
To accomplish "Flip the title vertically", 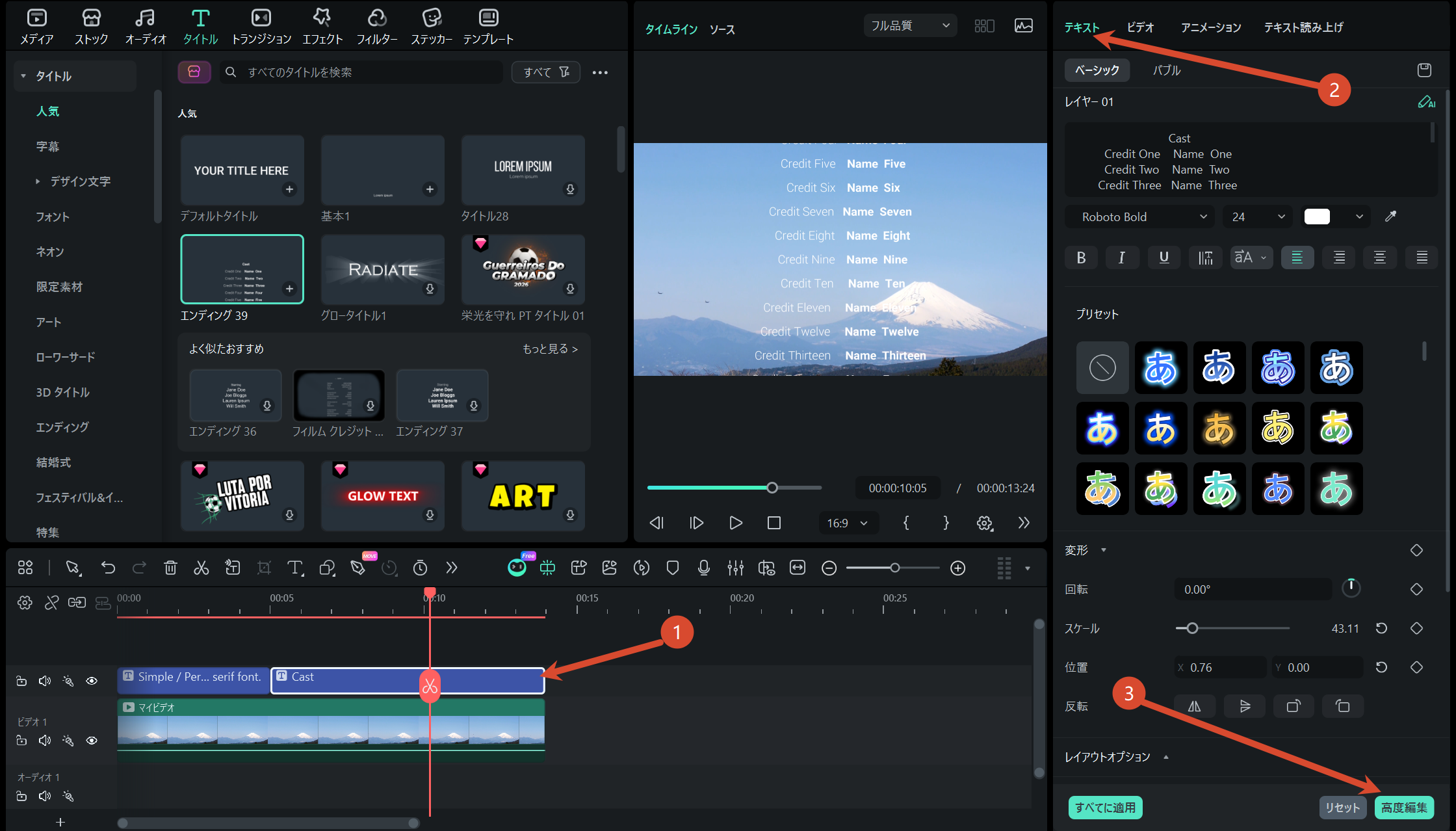I will click(1245, 706).
